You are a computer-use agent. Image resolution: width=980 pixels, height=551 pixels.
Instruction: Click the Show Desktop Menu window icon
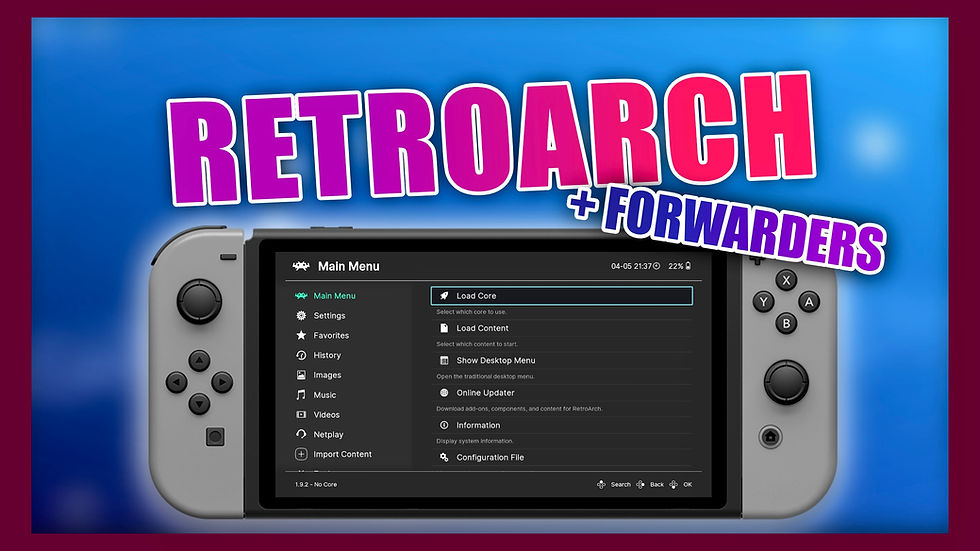[x=444, y=360]
